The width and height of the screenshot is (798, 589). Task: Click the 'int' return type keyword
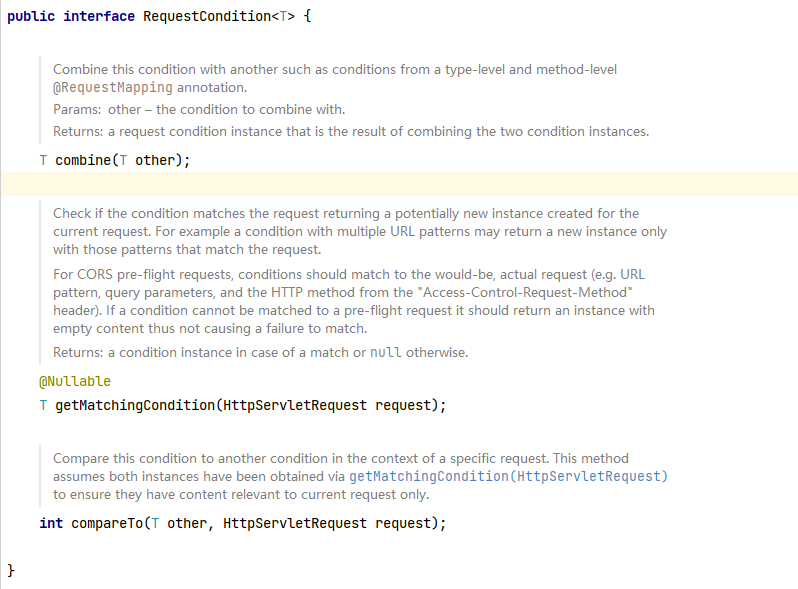point(51,523)
